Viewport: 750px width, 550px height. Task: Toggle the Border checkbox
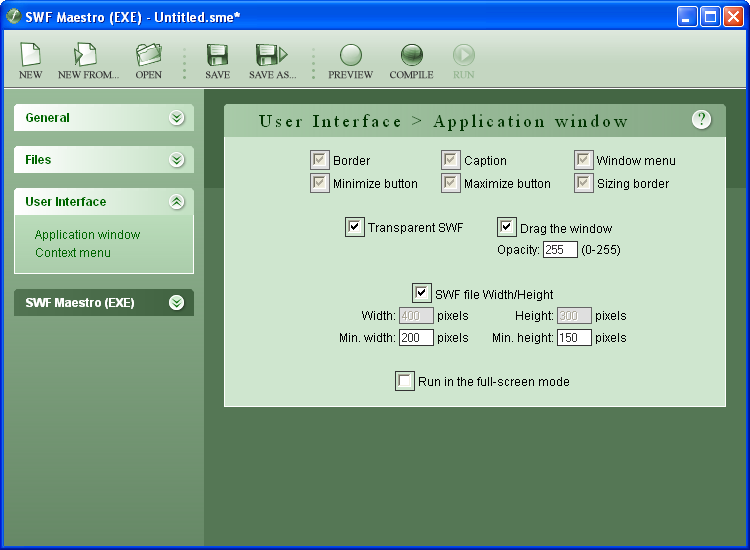tap(320, 160)
